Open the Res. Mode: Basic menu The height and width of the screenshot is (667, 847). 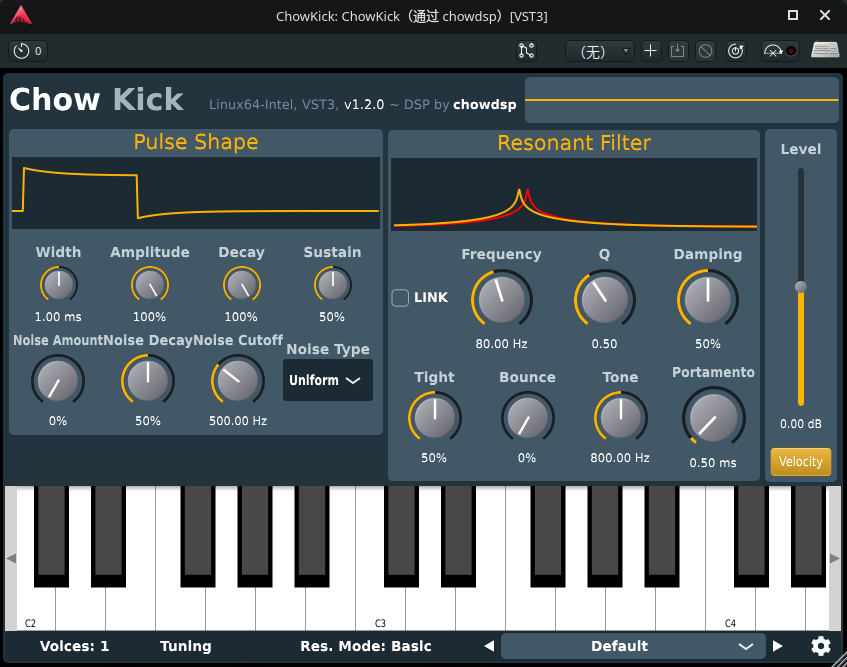pyautogui.click(x=366, y=646)
